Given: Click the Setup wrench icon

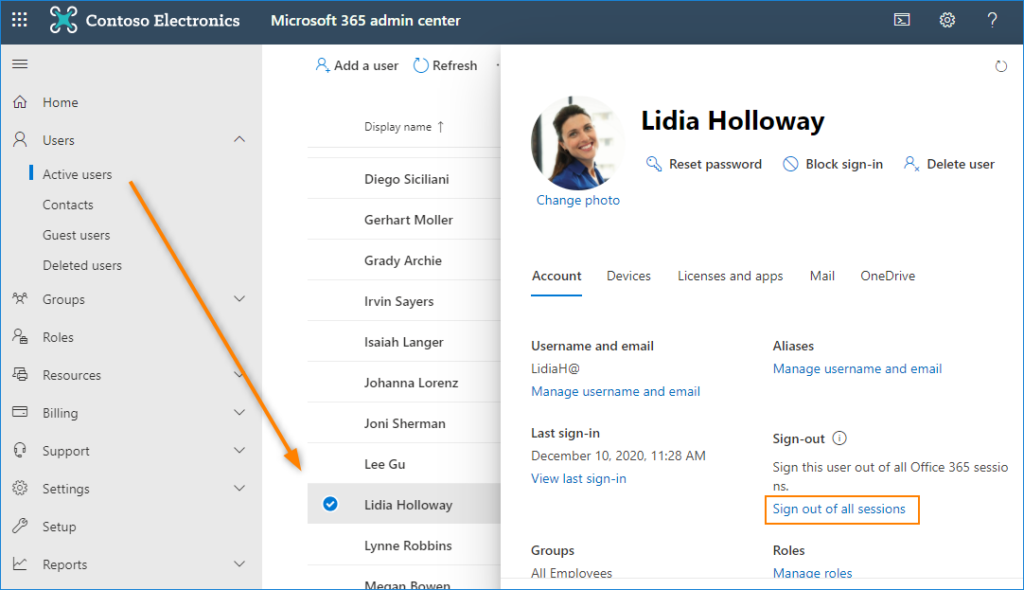Looking at the screenshot, I should (20, 526).
